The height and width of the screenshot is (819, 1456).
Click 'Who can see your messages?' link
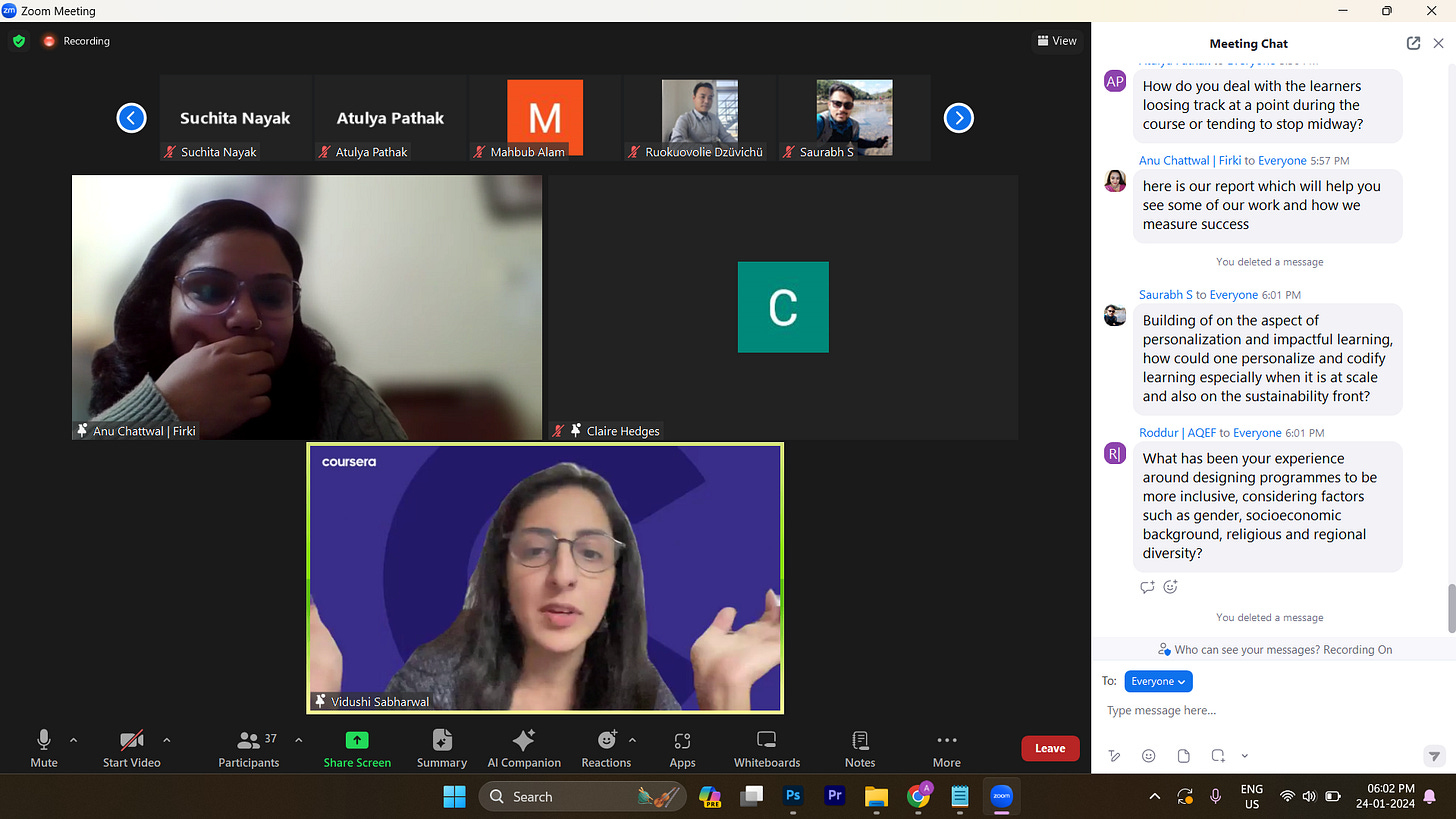click(x=1248, y=649)
